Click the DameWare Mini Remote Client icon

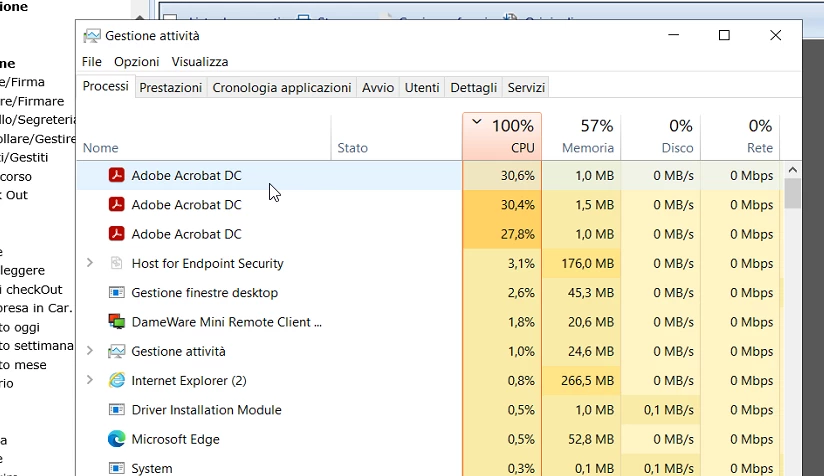117,322
